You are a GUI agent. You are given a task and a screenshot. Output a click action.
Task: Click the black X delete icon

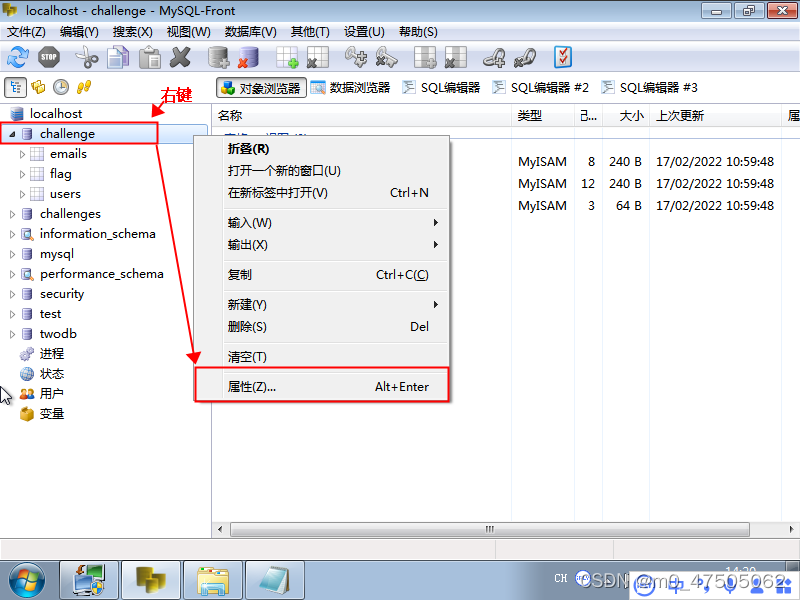[x=180, y=57]
